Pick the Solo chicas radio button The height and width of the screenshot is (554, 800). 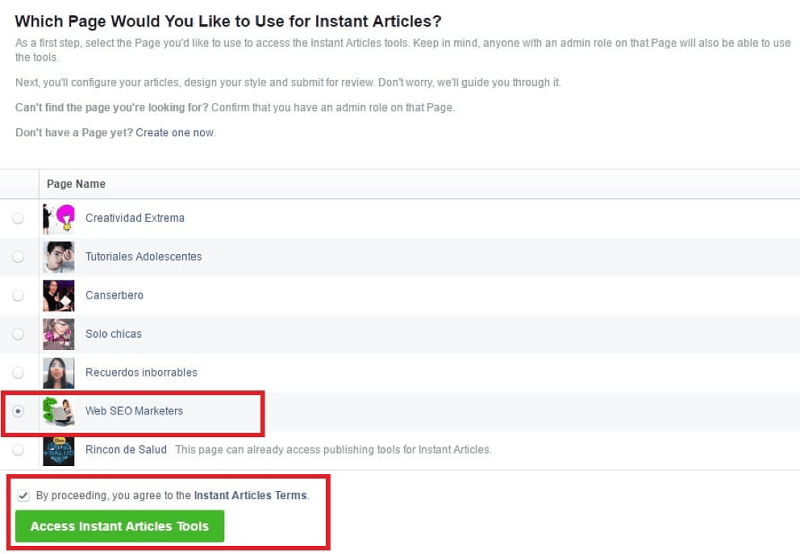pyautogui.click(x=18, y=334)
